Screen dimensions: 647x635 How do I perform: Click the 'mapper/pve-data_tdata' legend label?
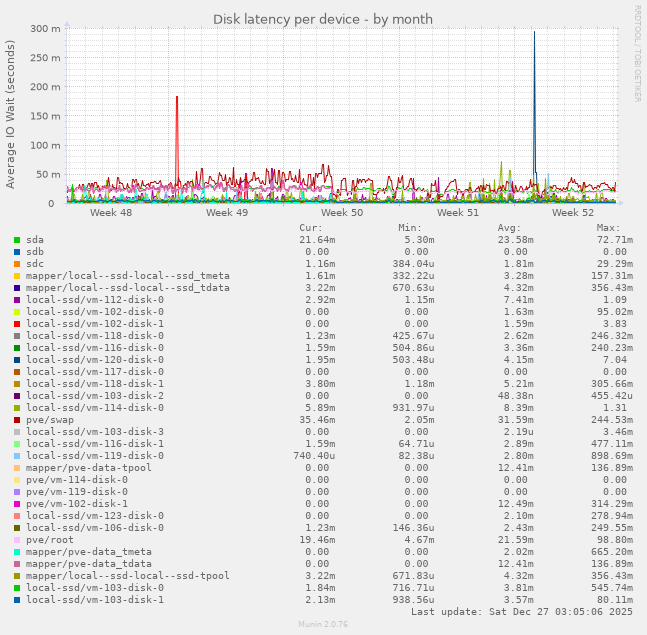click(x=89, y=564)
